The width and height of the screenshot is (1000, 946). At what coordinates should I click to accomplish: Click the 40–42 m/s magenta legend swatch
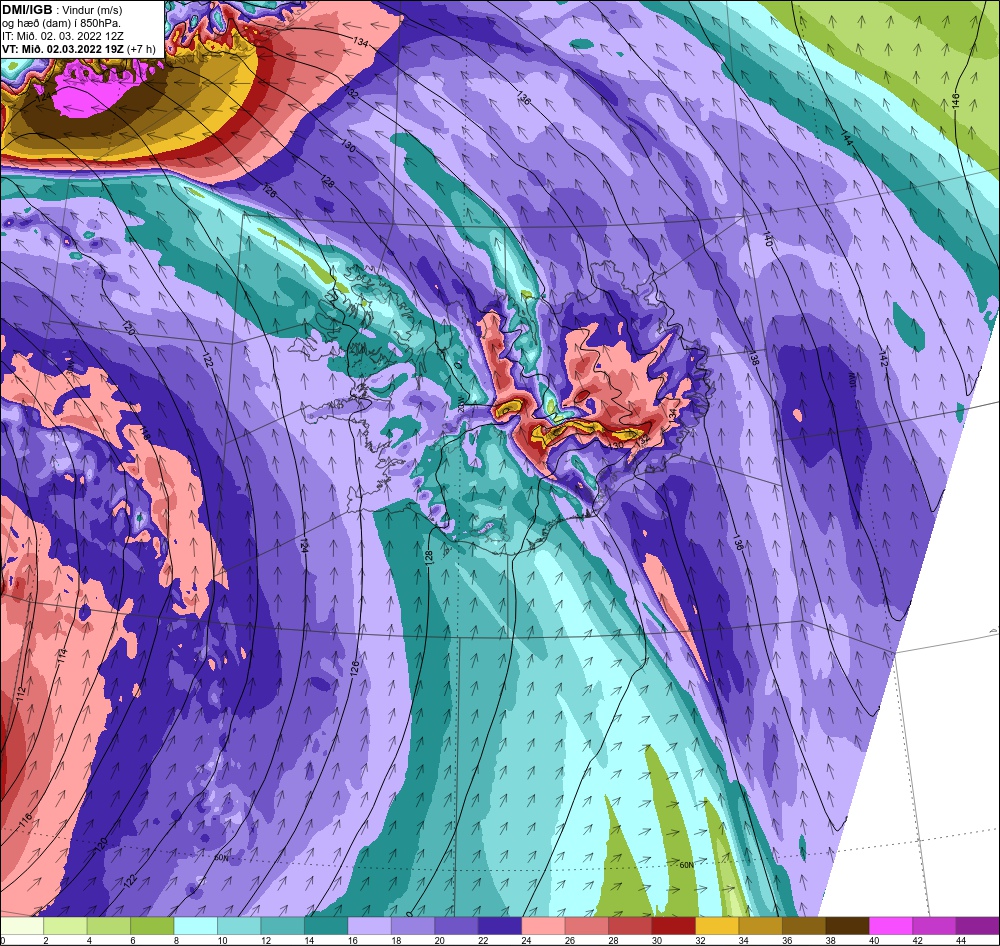coord(891,926)
